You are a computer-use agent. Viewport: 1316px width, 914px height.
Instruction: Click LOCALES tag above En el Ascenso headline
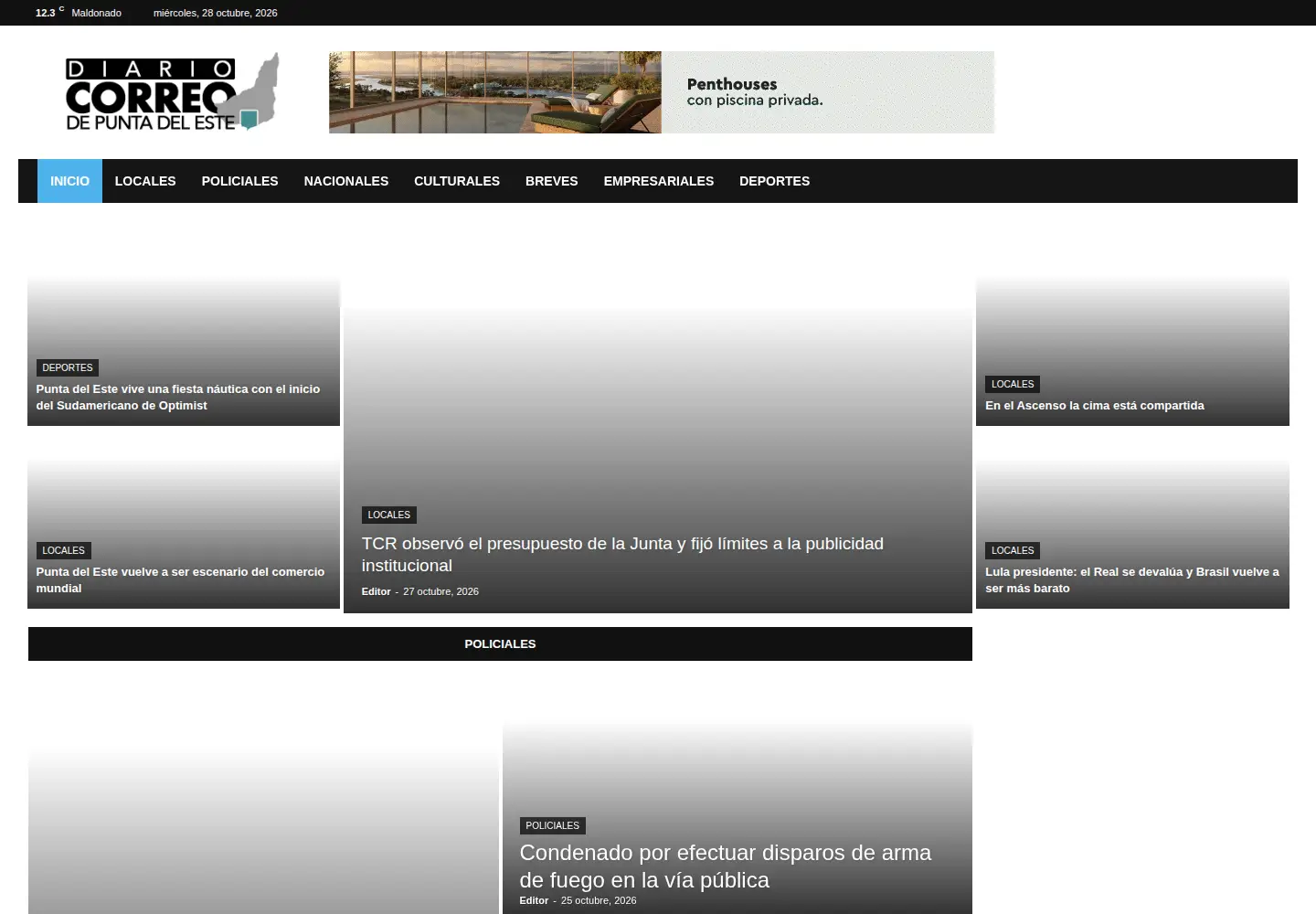pyautogui.click(x=1013, y=384)
